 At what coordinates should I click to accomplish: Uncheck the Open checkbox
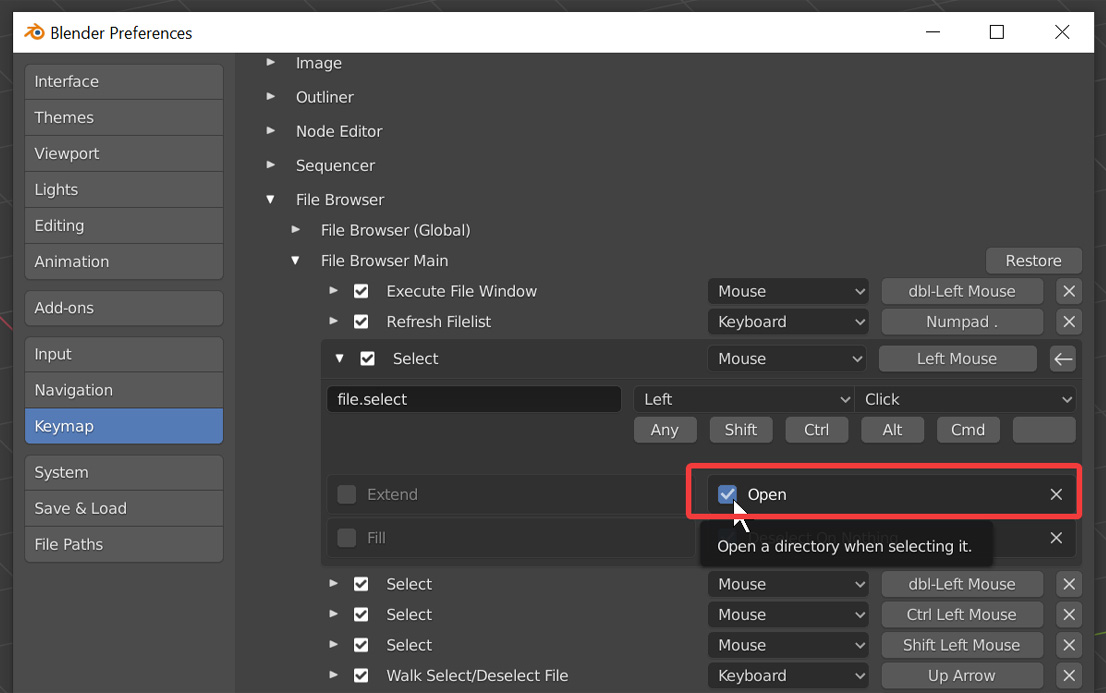click(728, 494)
